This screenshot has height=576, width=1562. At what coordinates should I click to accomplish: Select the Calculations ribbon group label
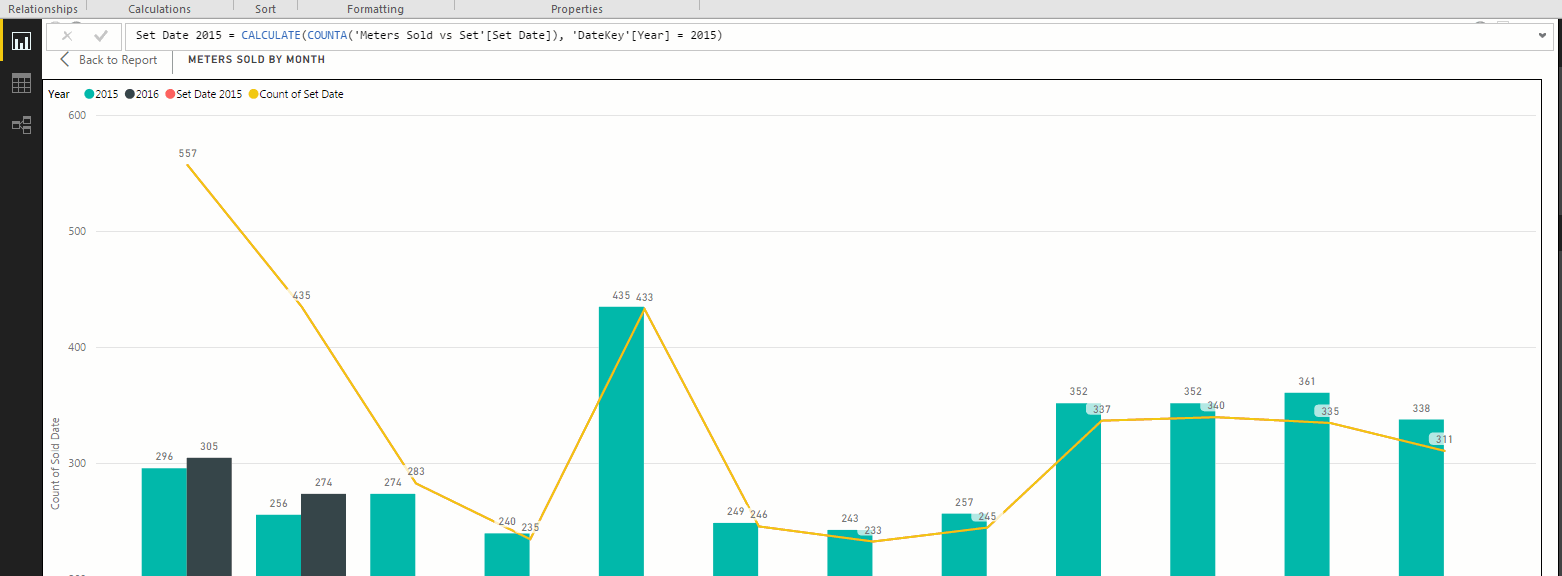click(159, 9)
